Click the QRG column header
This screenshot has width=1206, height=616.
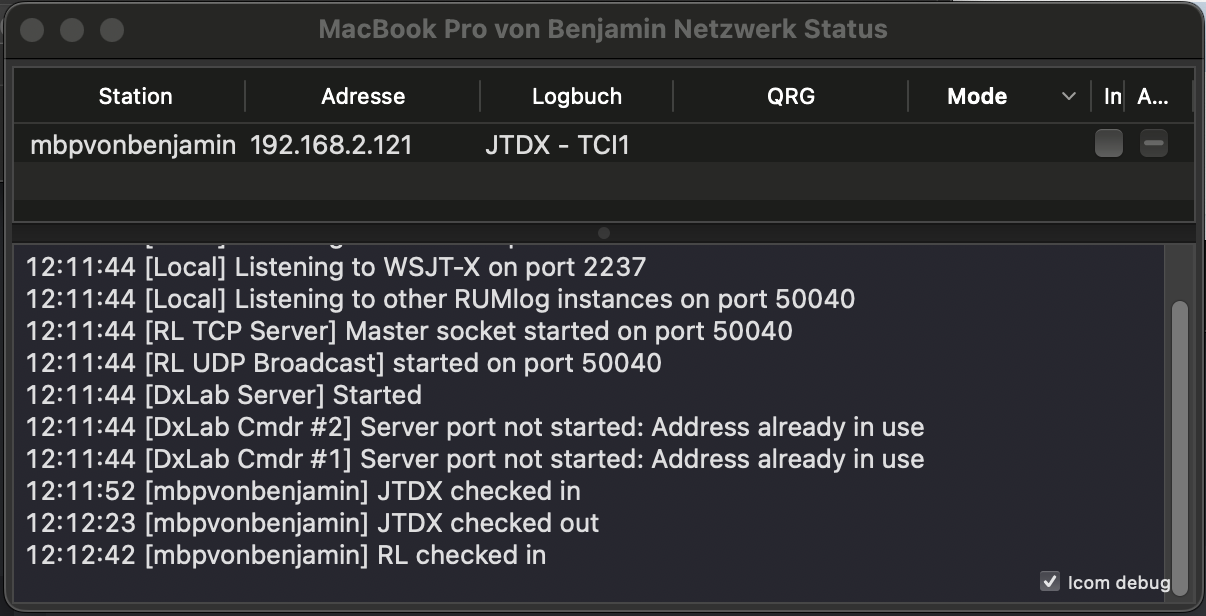791,97
